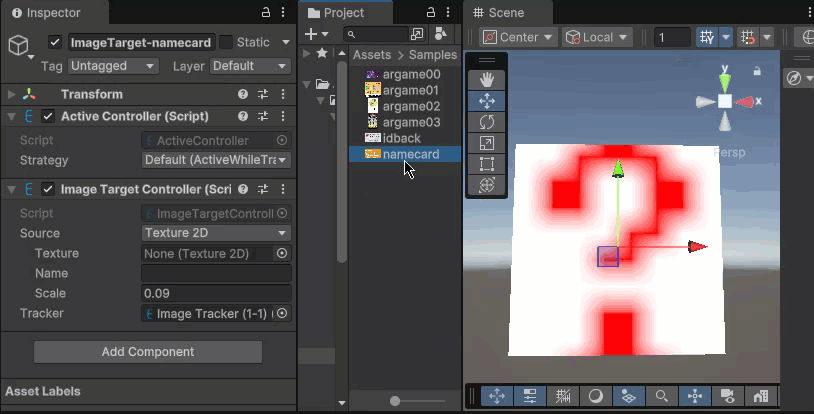Click the perspective lock icon near gizmo

tap(757, 71)
